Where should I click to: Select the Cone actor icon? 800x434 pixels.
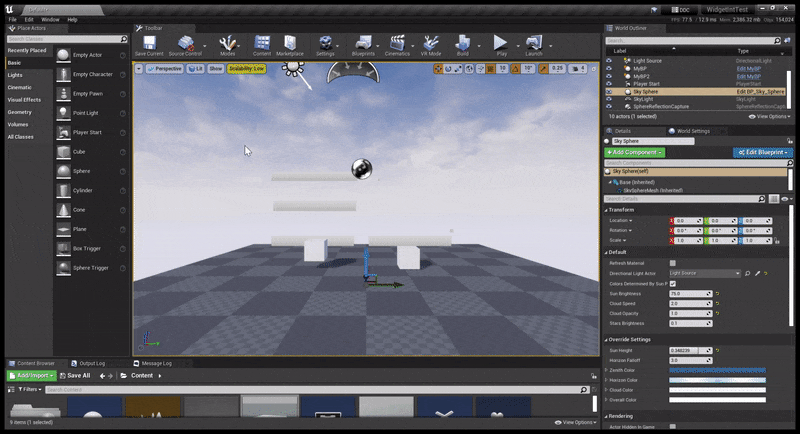tap(63, 210)
